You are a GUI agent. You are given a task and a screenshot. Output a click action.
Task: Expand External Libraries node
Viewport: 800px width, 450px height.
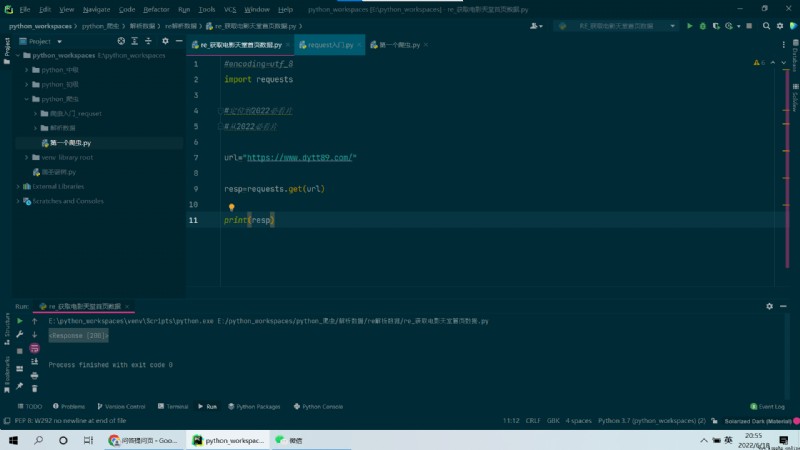[x=18, y=186]
